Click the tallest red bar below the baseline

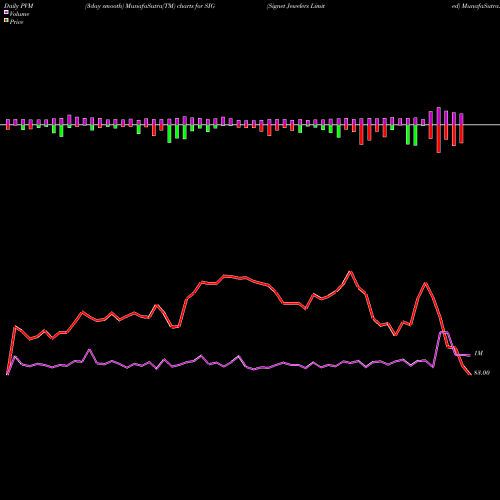(x=439, y=139)
